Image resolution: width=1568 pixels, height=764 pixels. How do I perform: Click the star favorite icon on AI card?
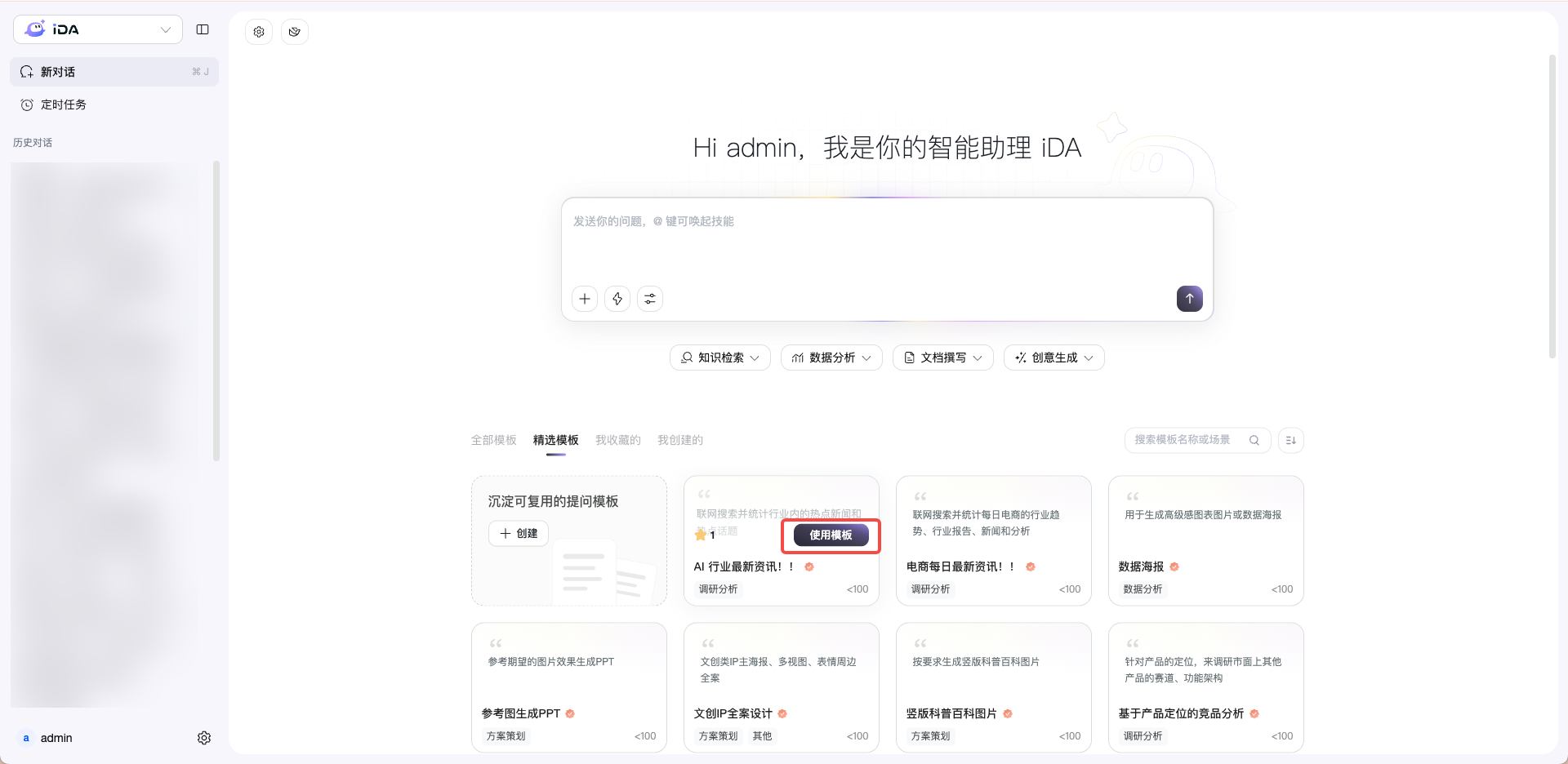point(701,535)
